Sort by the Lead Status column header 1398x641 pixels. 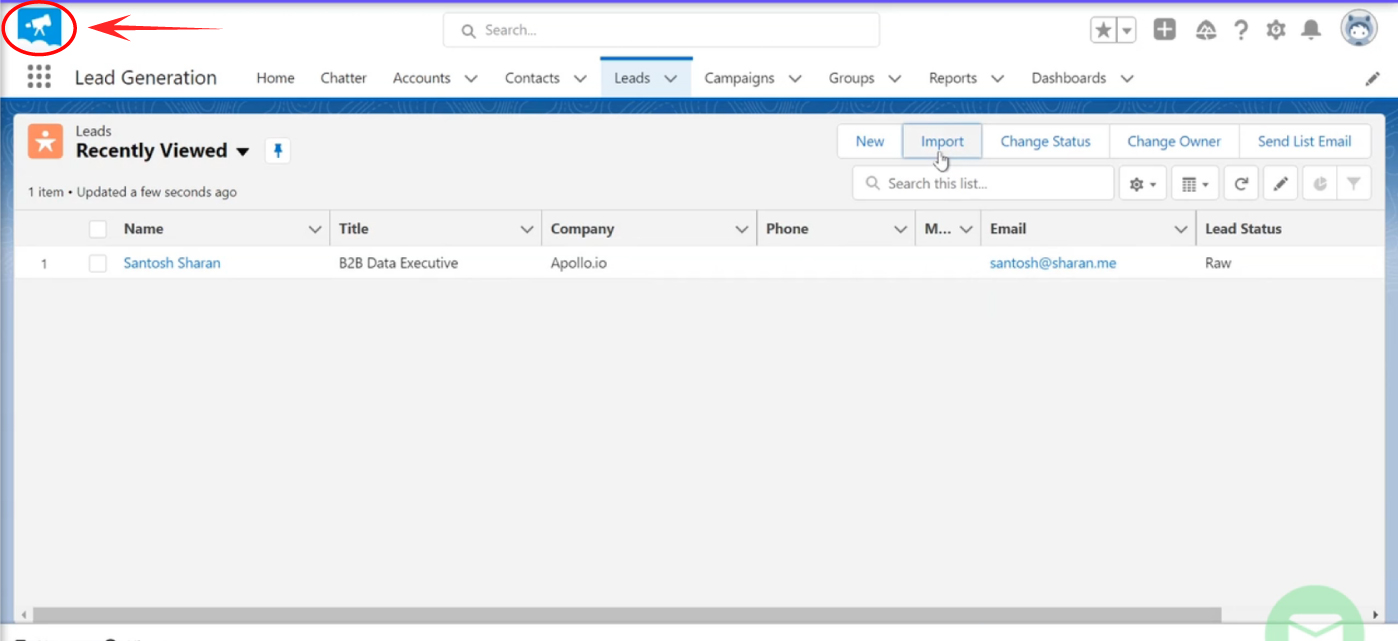click(x=1243, y=229)
